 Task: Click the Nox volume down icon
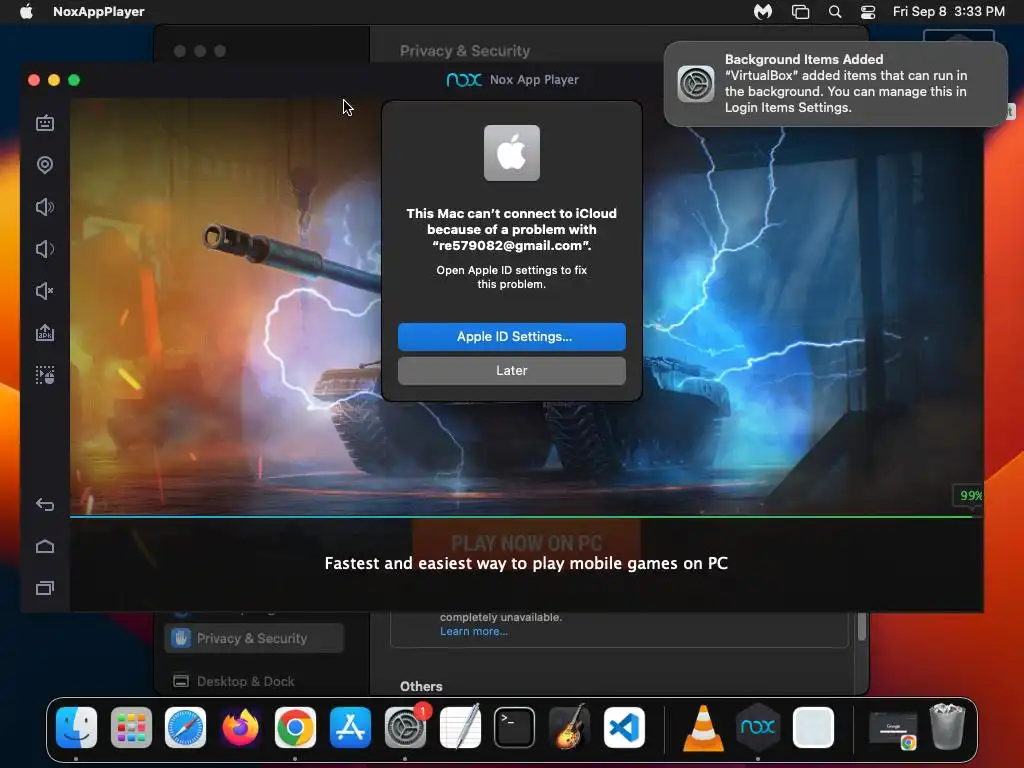point(45,249)
